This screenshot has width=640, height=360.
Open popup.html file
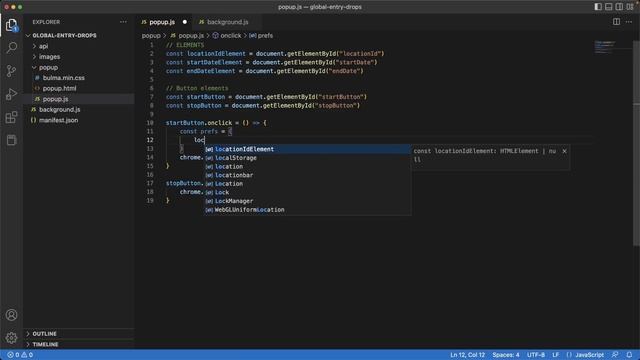tap(60, 88)
